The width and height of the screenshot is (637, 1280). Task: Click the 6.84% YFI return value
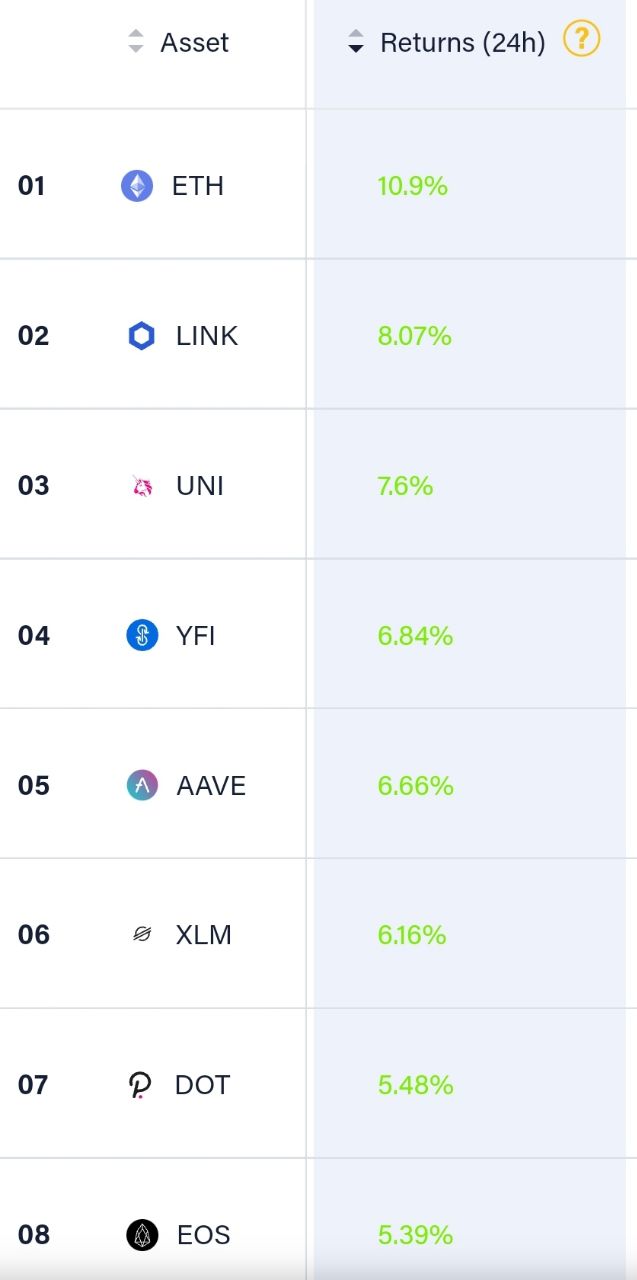(415, 636)
